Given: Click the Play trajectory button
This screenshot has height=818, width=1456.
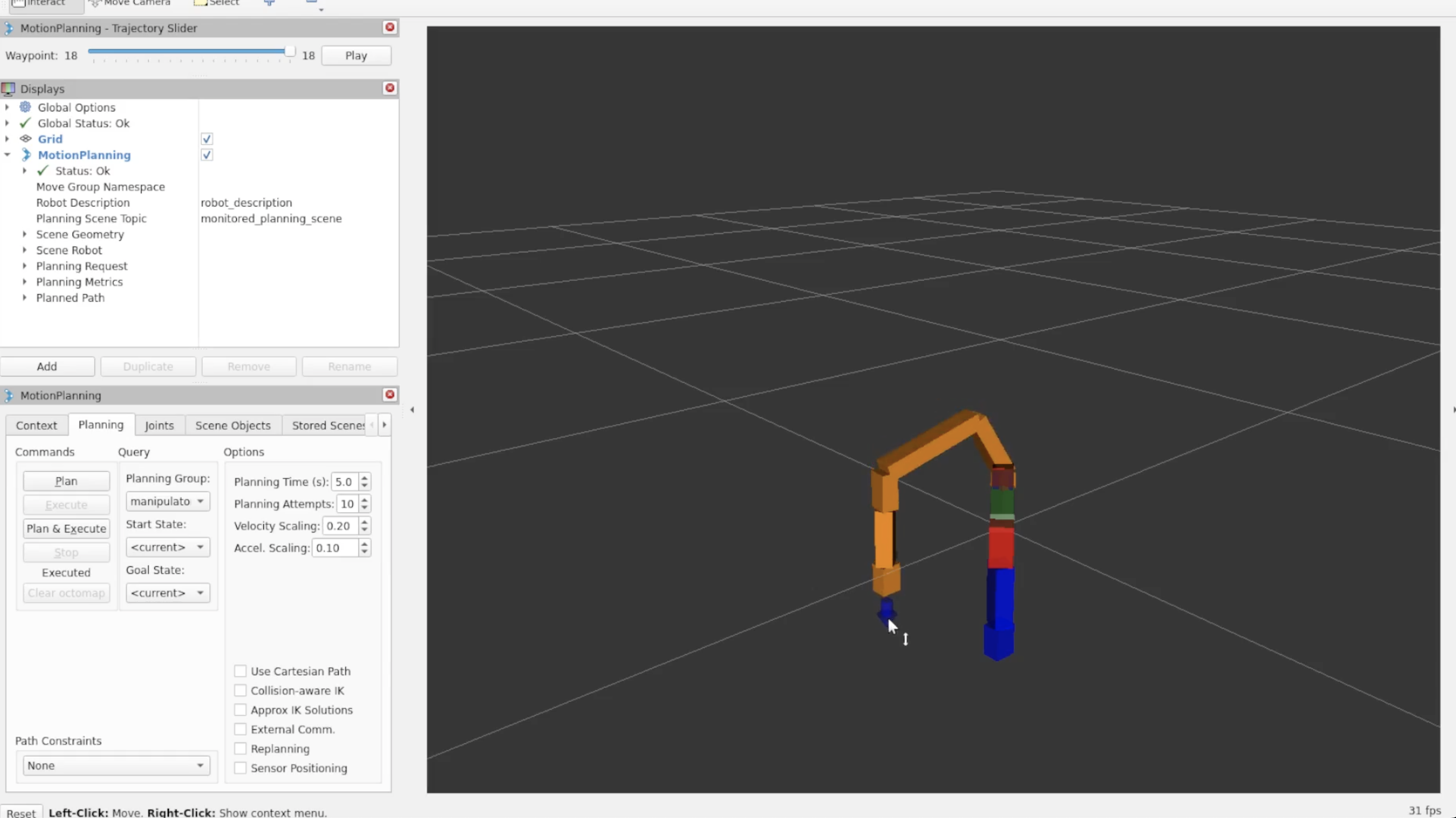Looking at the screenshot, I should click(x=356, y=56).
